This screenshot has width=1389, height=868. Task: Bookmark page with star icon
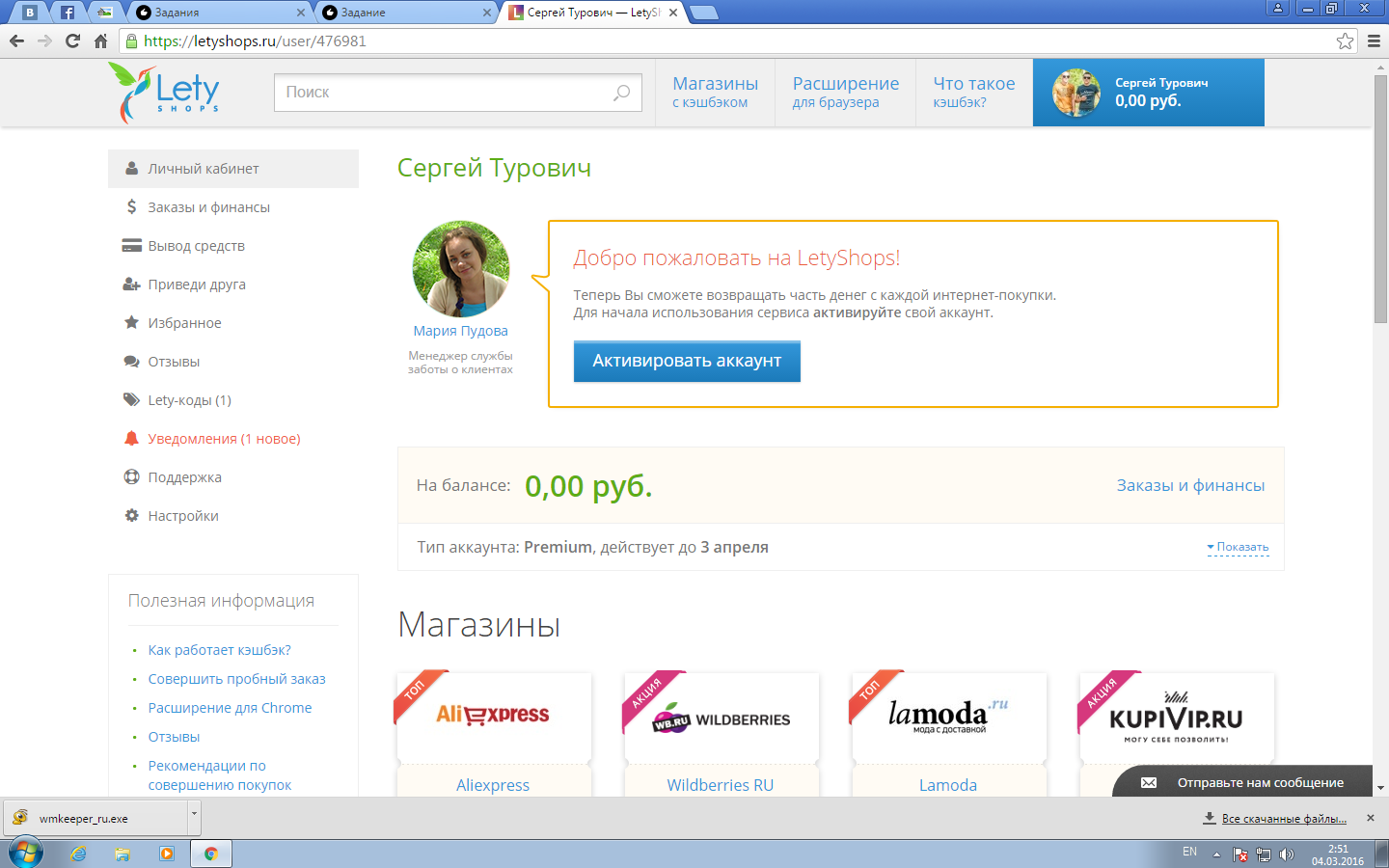click(x=1345, y=41)
